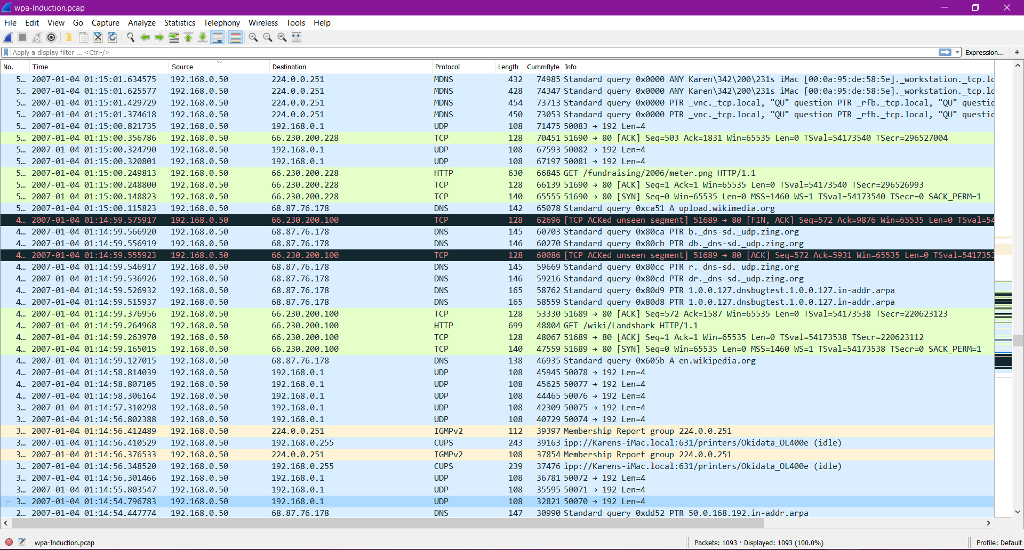Toggle auto-scroll during live capture

[217, 37]
